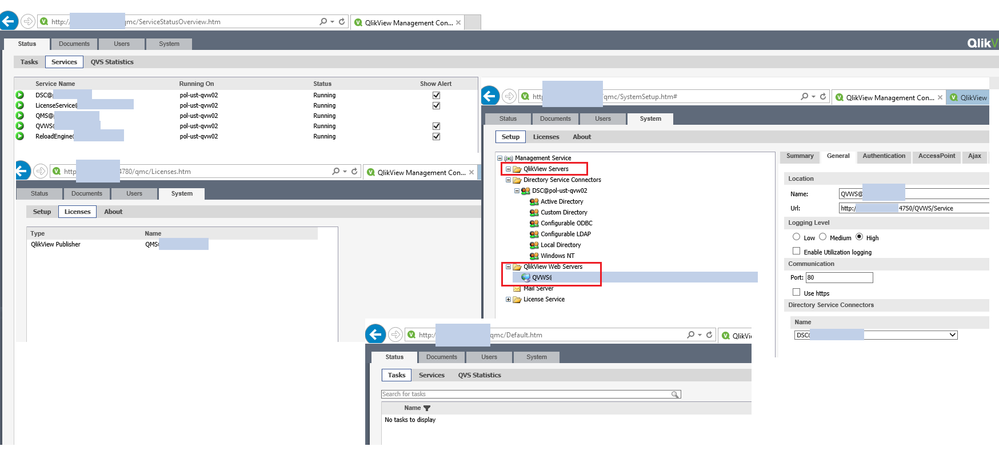Open Licenses subtab in SystemSetup window

545,136
